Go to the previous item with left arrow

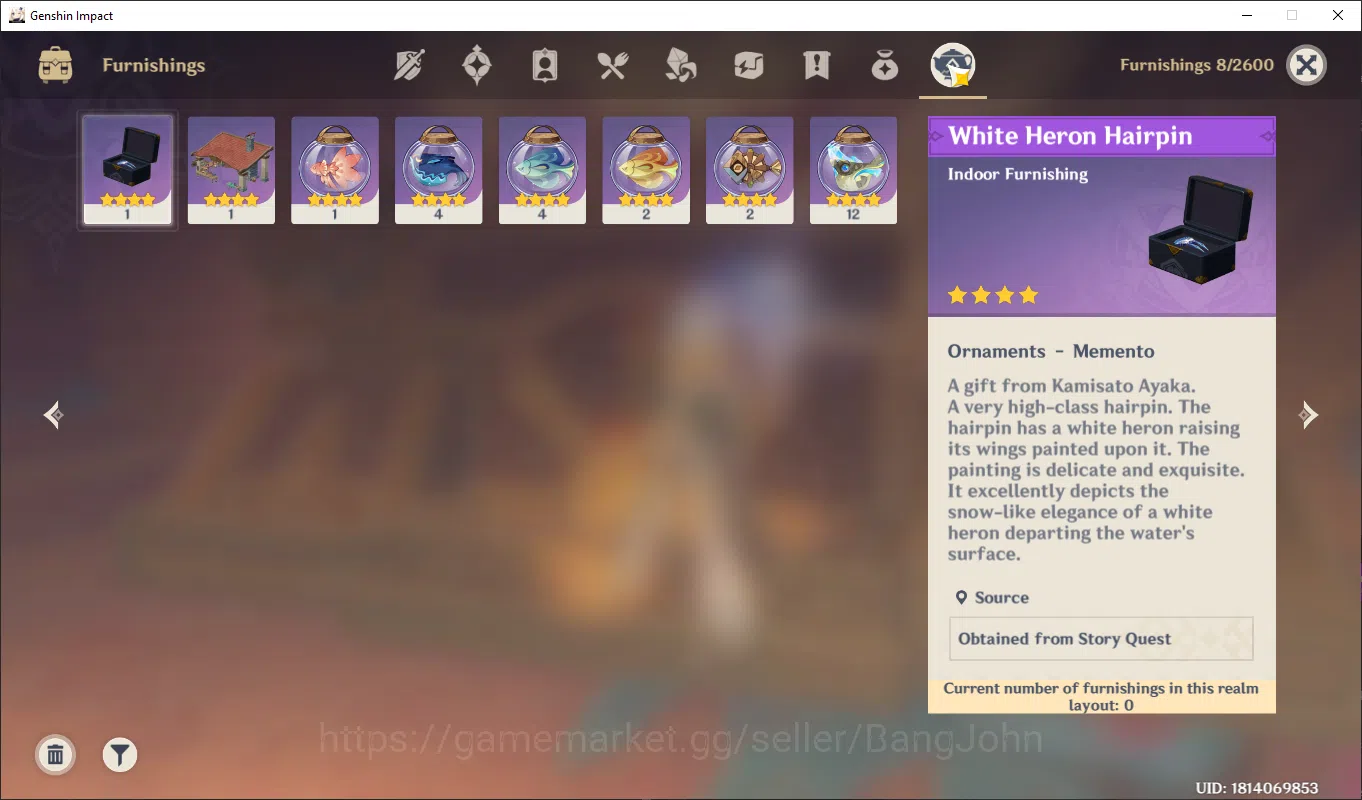click(55, 414)
